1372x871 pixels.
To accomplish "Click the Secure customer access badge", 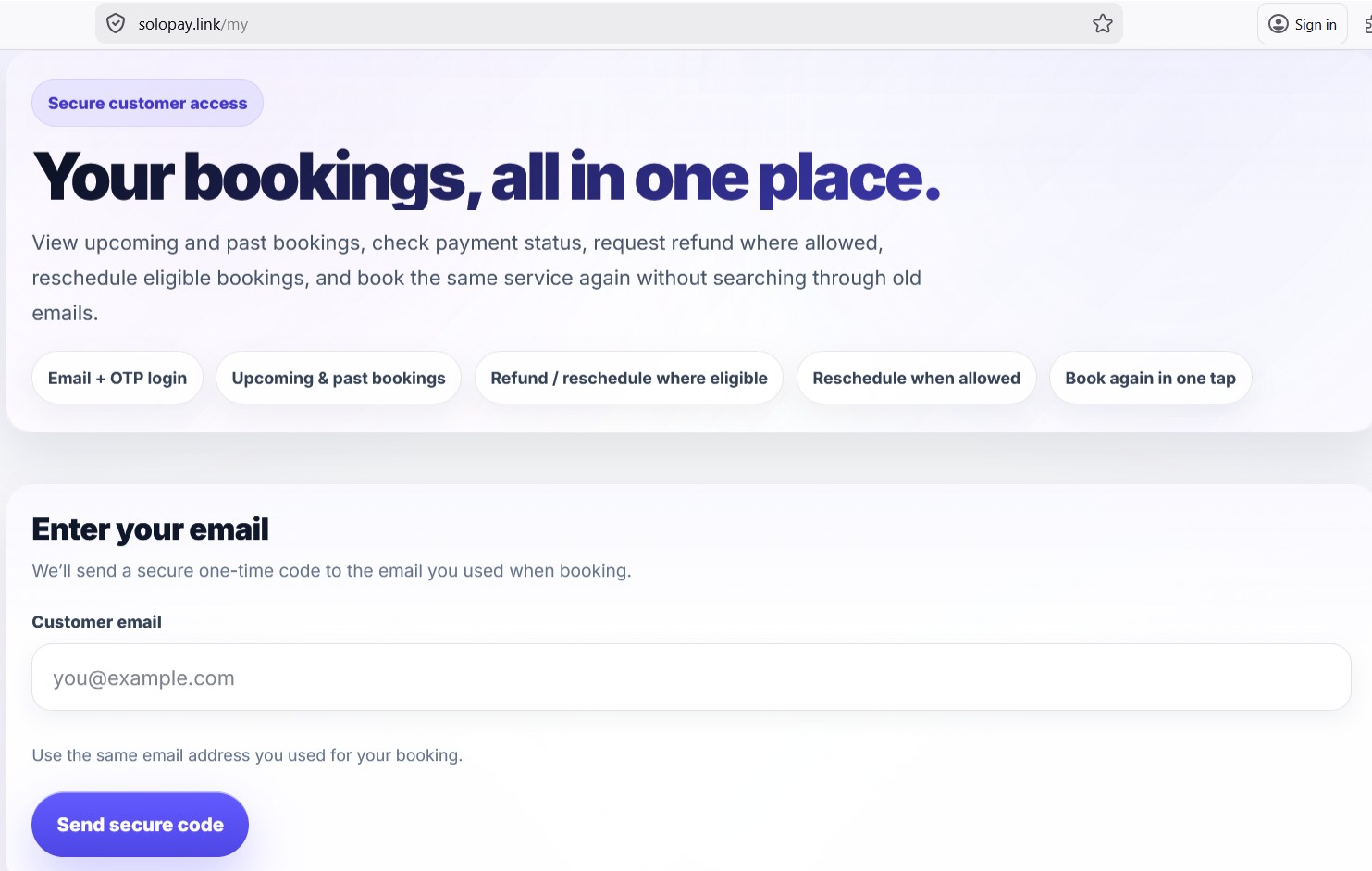I will 147,102.
